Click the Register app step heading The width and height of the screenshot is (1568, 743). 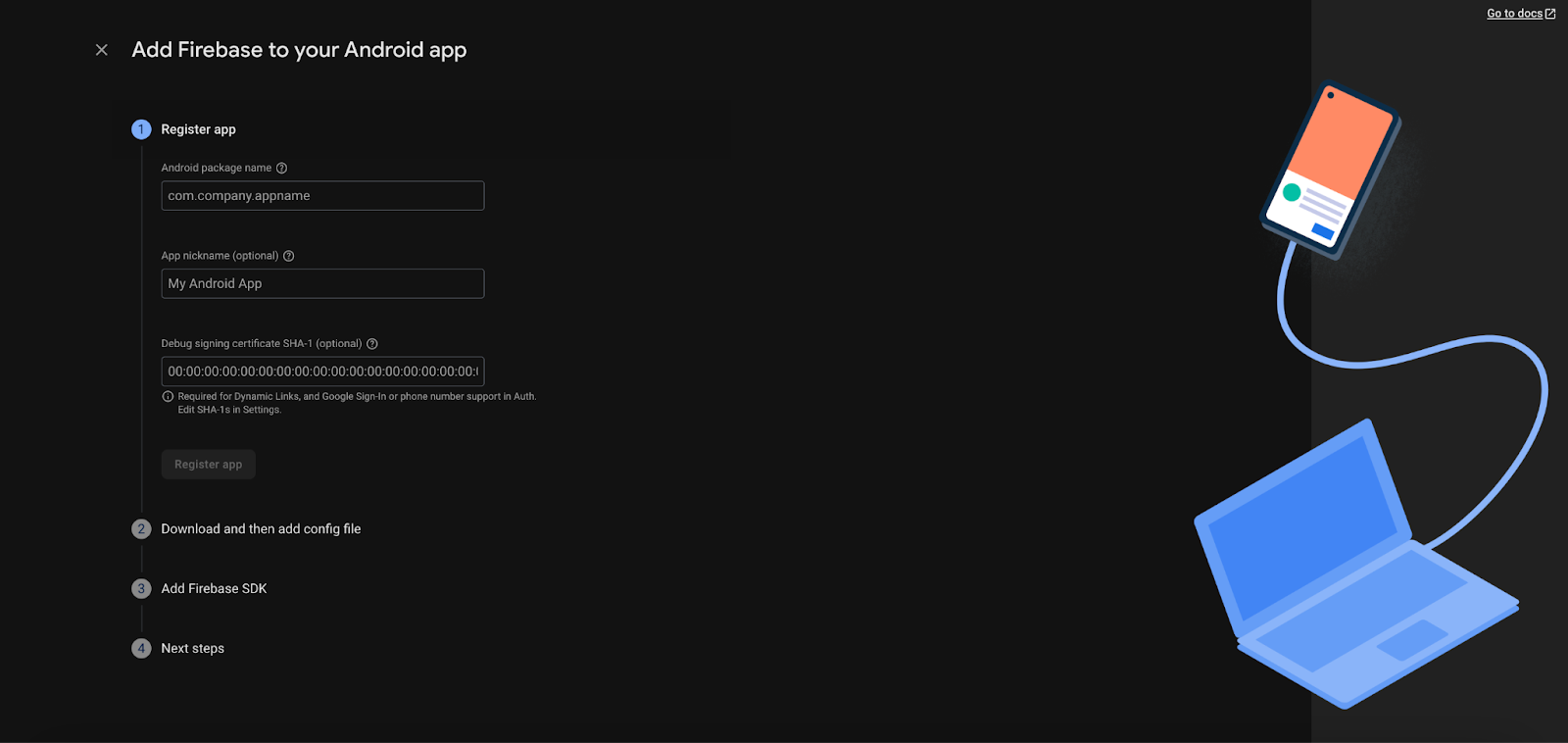click(x=198, y=129)
